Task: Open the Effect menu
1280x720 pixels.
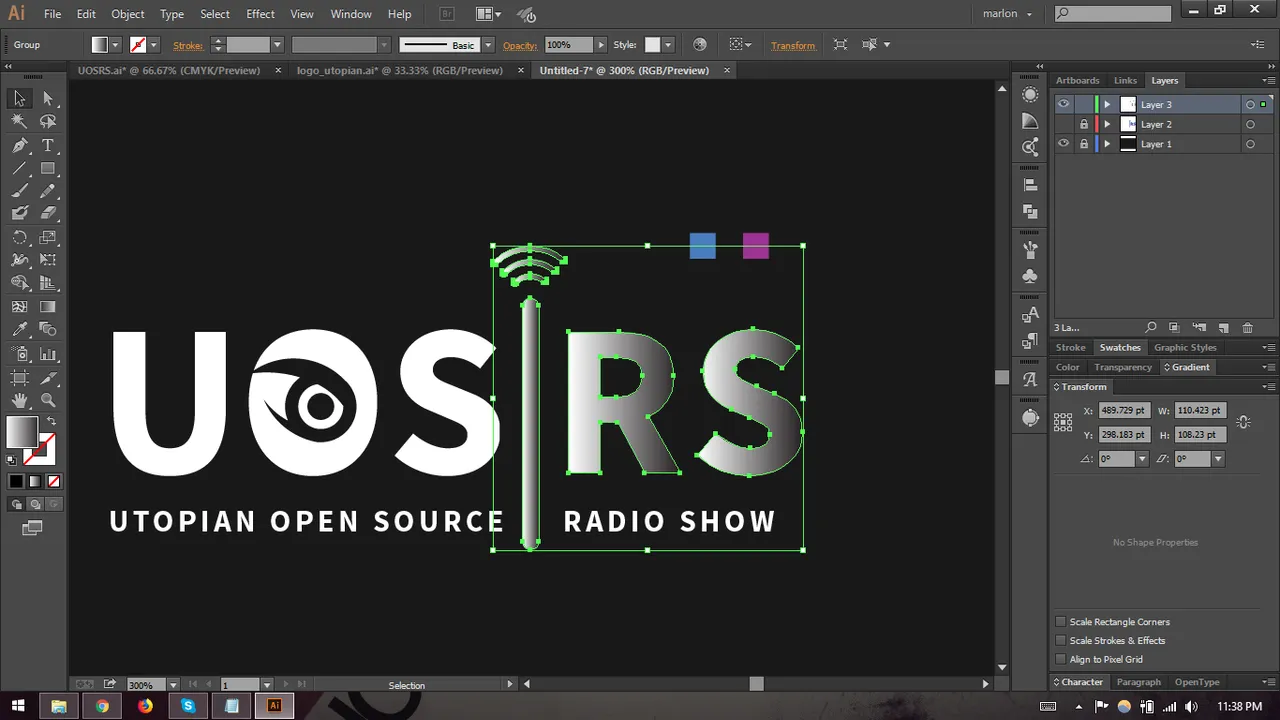Action: [260, 14]
